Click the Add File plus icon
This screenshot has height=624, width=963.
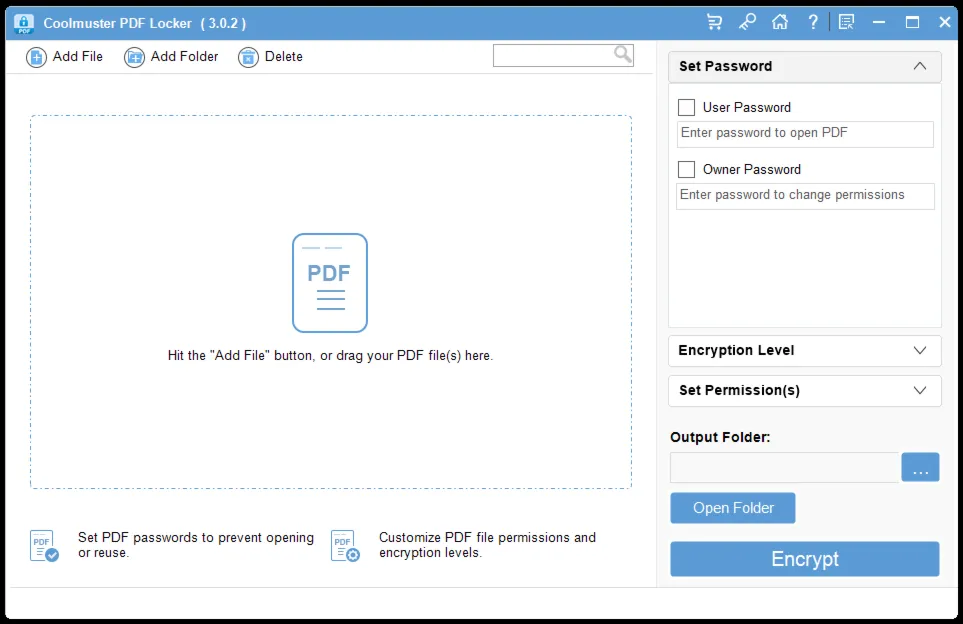[36, 57]
